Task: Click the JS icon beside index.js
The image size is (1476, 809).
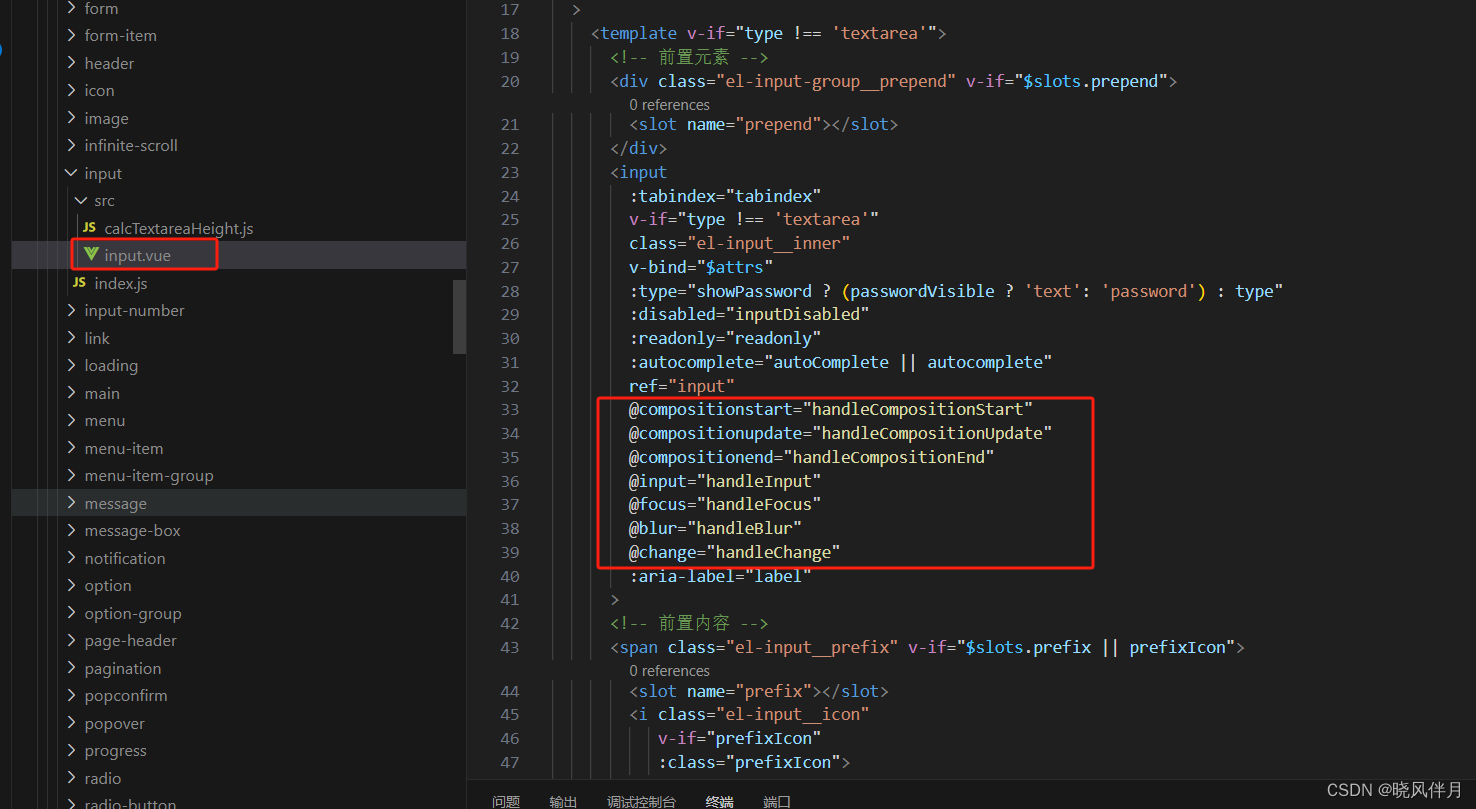Action: pyautogui.click(x=81, y=282)
